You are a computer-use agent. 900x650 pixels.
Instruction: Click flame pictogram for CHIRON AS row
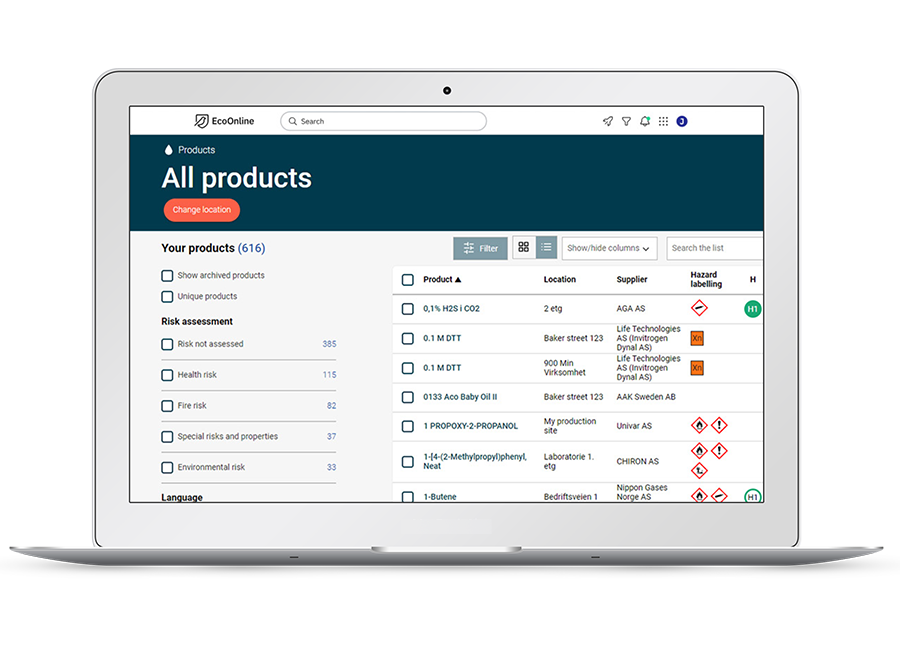699,451
